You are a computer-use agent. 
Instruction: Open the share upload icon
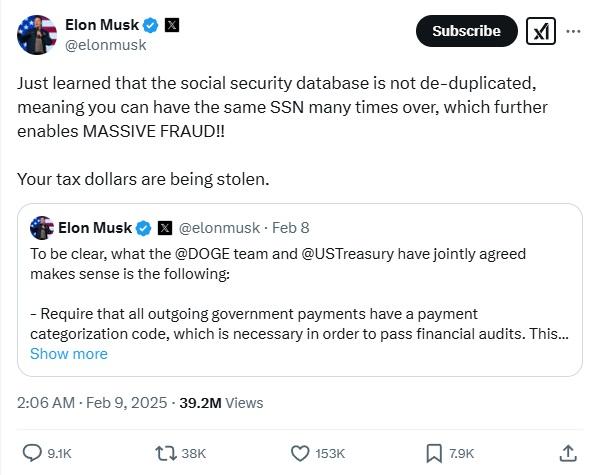(568, 453)
